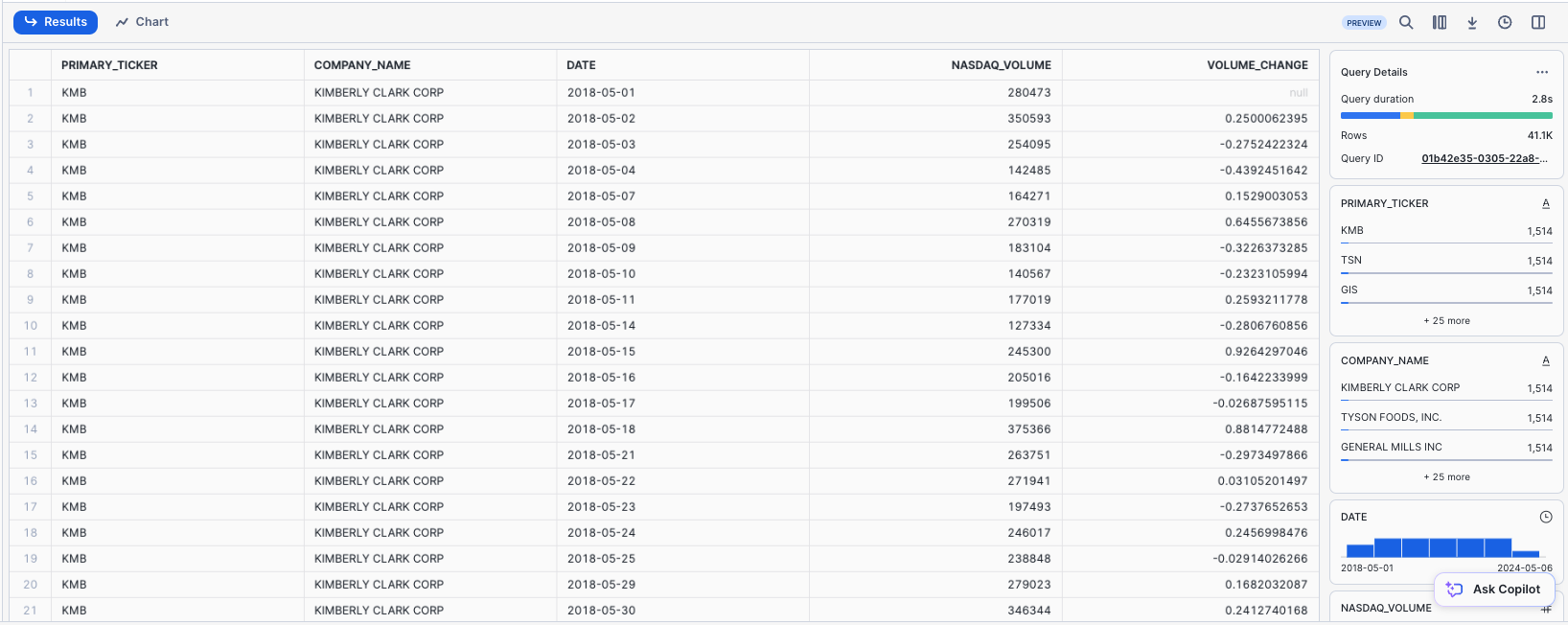Click row number 16
Viewport: 1568px width, 625px height.
(x=31, y=481)
